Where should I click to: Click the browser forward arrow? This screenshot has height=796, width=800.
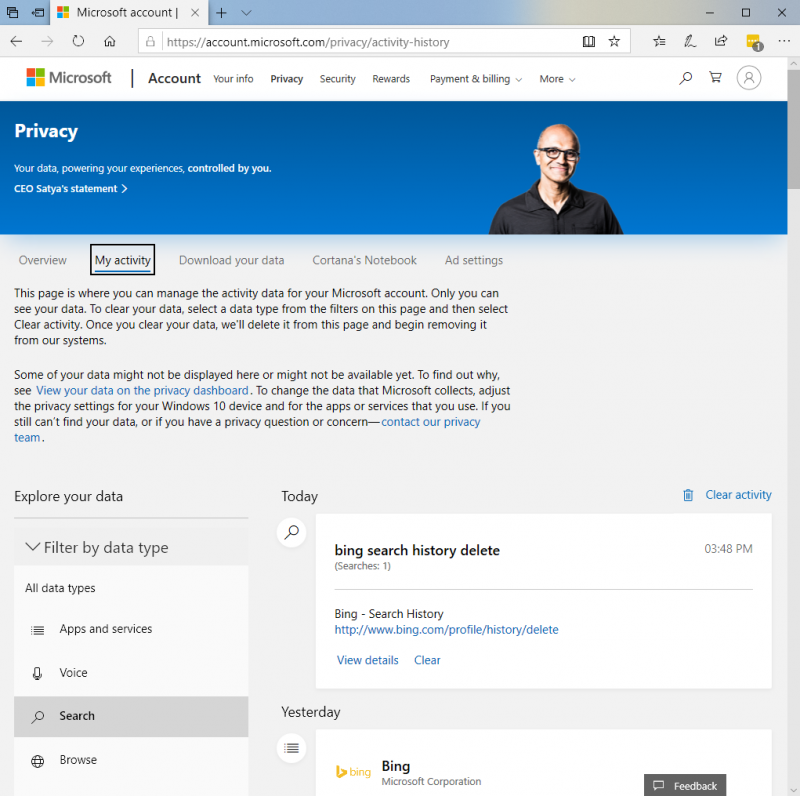tap(47, 41)
